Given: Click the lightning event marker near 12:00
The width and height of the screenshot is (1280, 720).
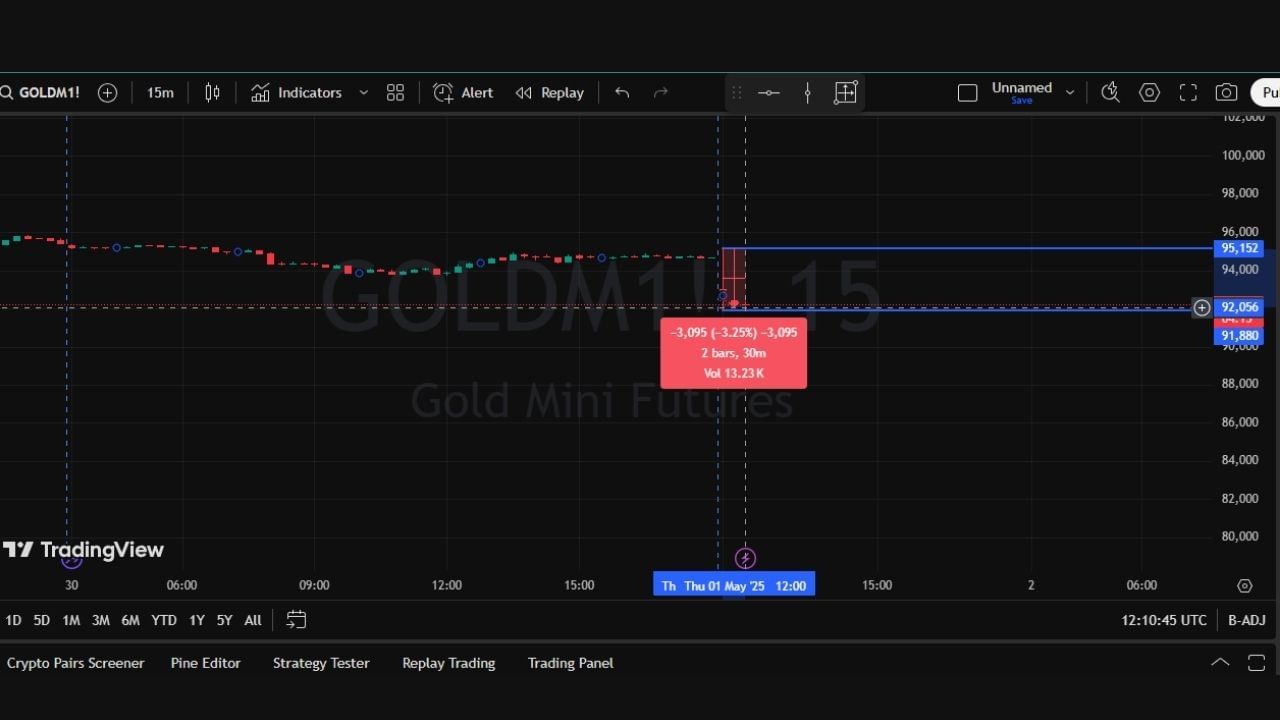Looking at the screenshot, I should 745,558.
